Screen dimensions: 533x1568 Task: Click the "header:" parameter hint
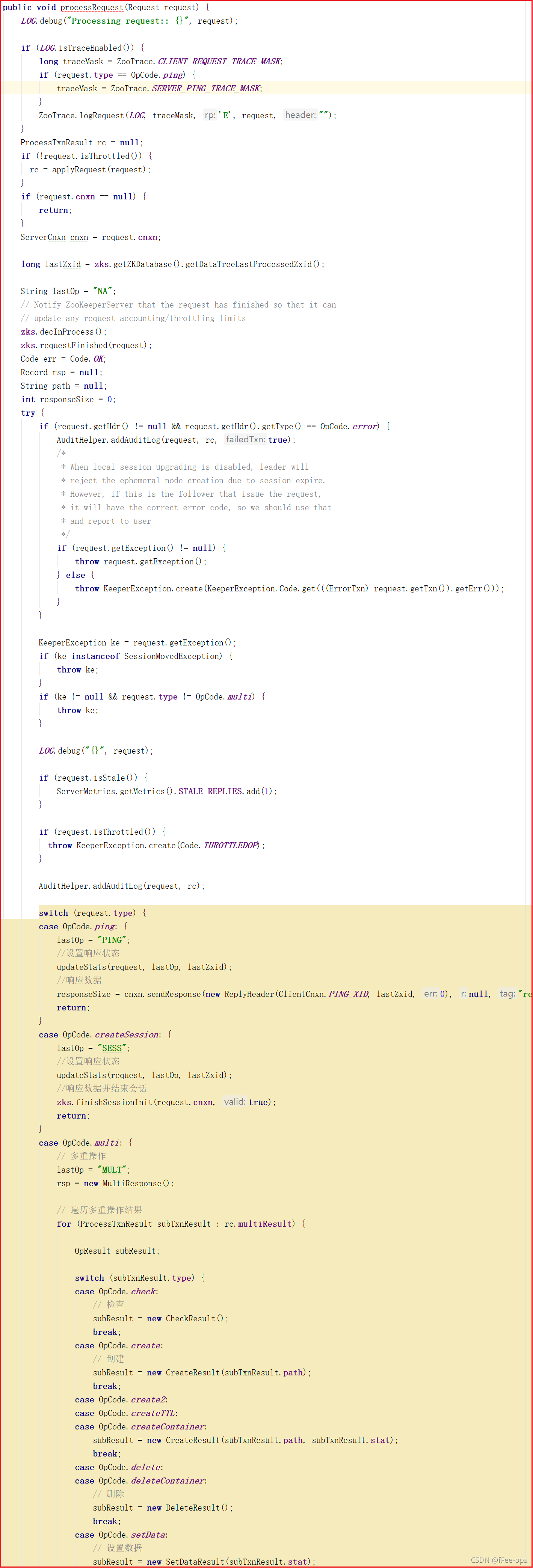(x=300, y=115)
